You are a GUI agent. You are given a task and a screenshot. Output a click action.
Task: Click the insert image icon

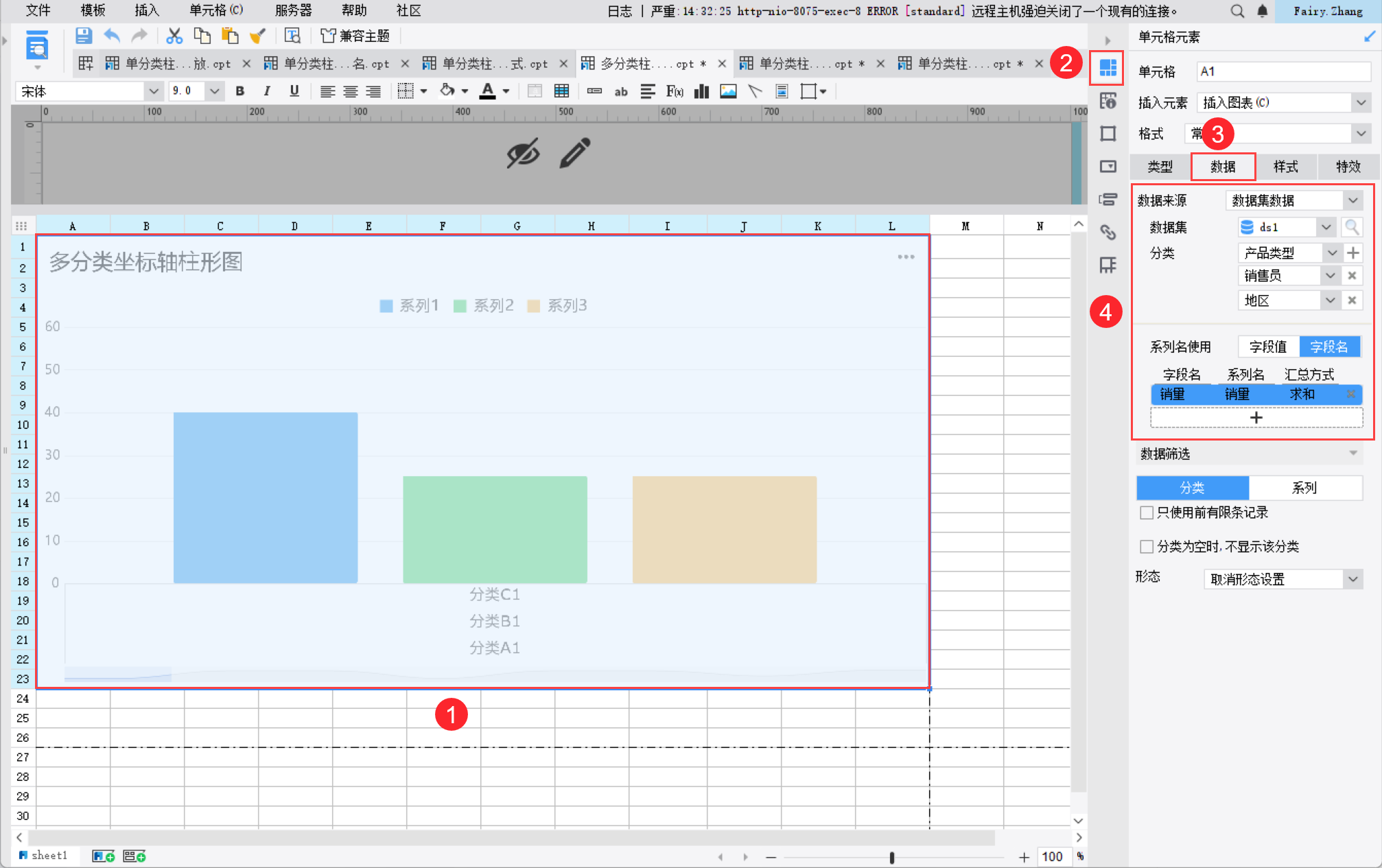click(728, 91)
